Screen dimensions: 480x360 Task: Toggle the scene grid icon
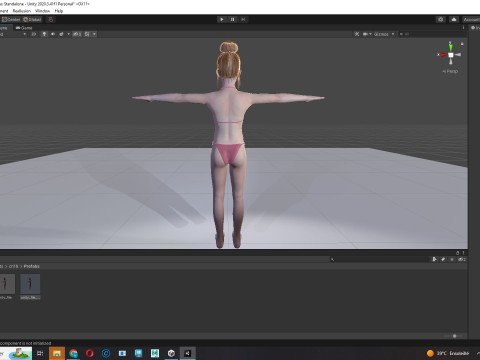[87, 34]
